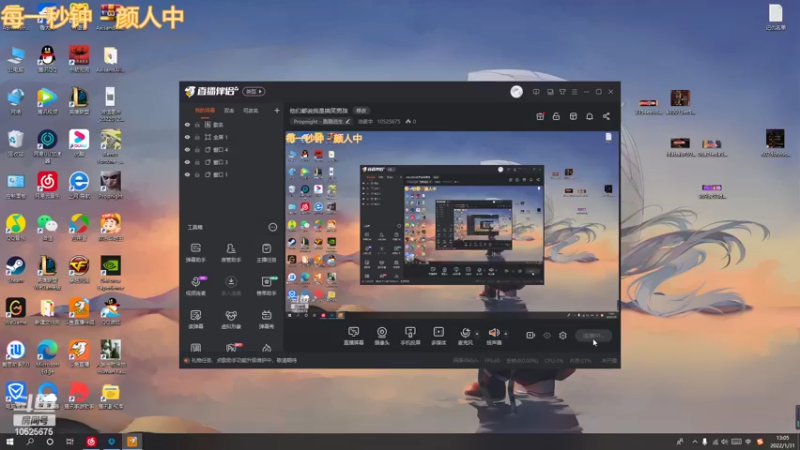Toggle the preview eye icon near gear
The width and height of the screenshot is (800, 450).
tap(547, 335)
